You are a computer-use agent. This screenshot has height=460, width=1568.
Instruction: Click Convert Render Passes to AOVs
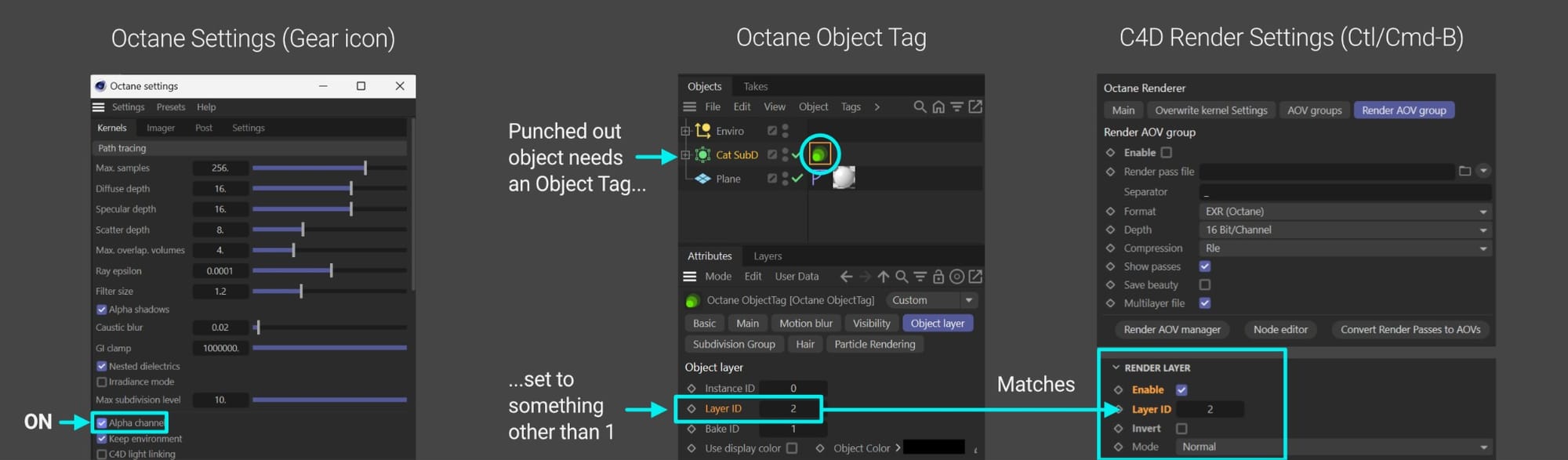click(x=1410, y=330)
